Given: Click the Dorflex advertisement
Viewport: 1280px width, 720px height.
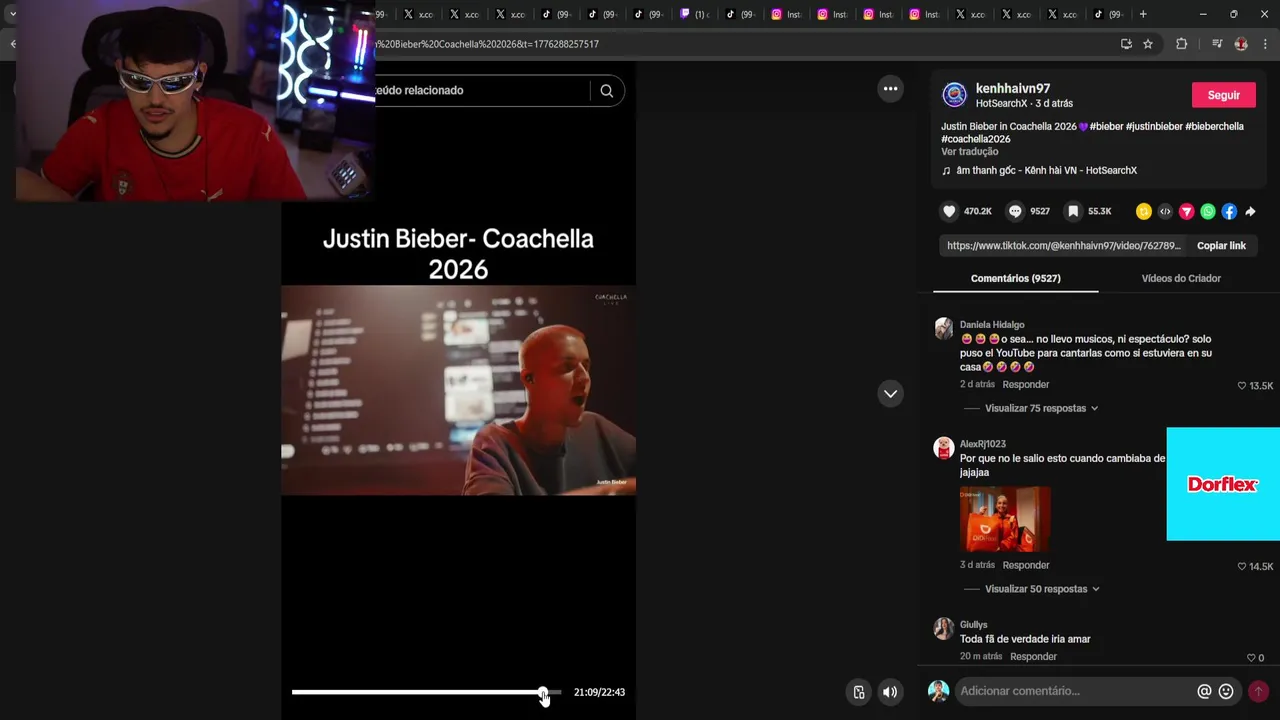Looking at the screenshot, I should pos(1223,484).
